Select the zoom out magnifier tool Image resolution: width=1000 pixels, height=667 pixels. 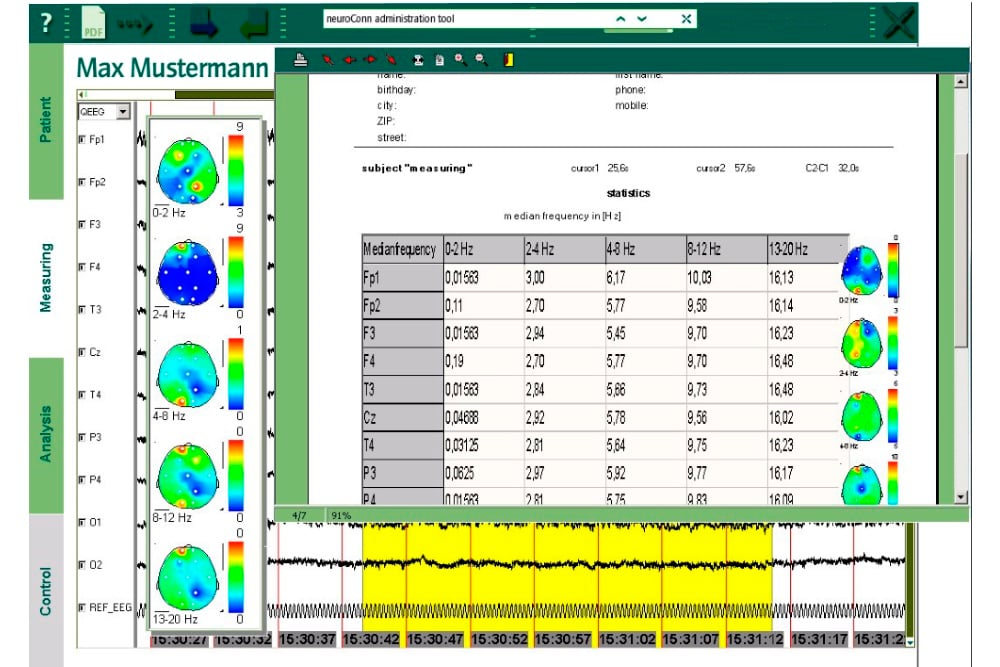pyautogui.click(x=480, y=60)
